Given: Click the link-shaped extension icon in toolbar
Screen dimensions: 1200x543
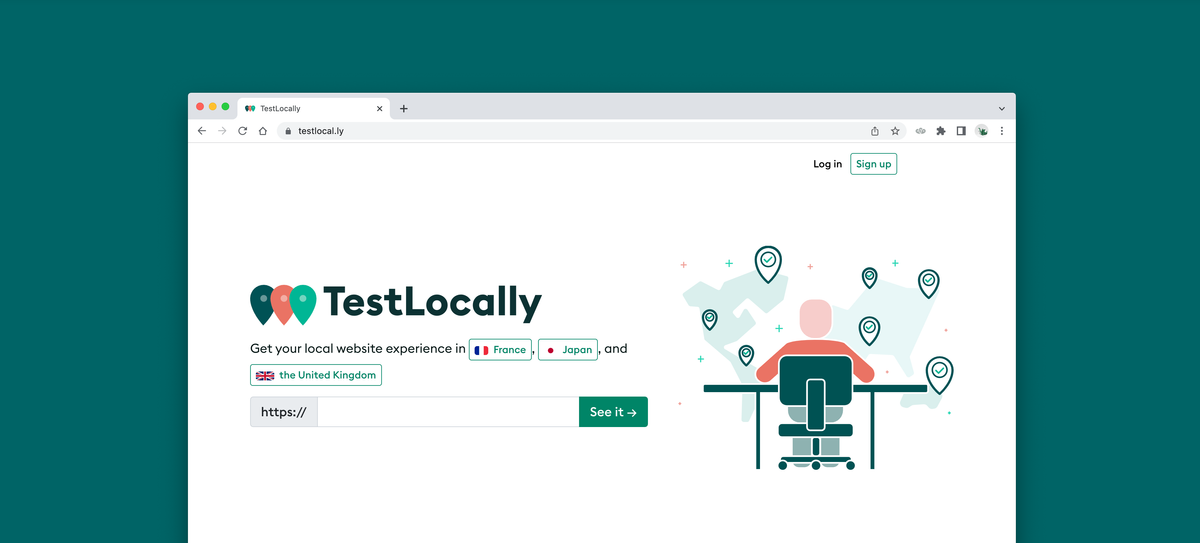Looking at the screenshot, I should [x=920, y=131].
